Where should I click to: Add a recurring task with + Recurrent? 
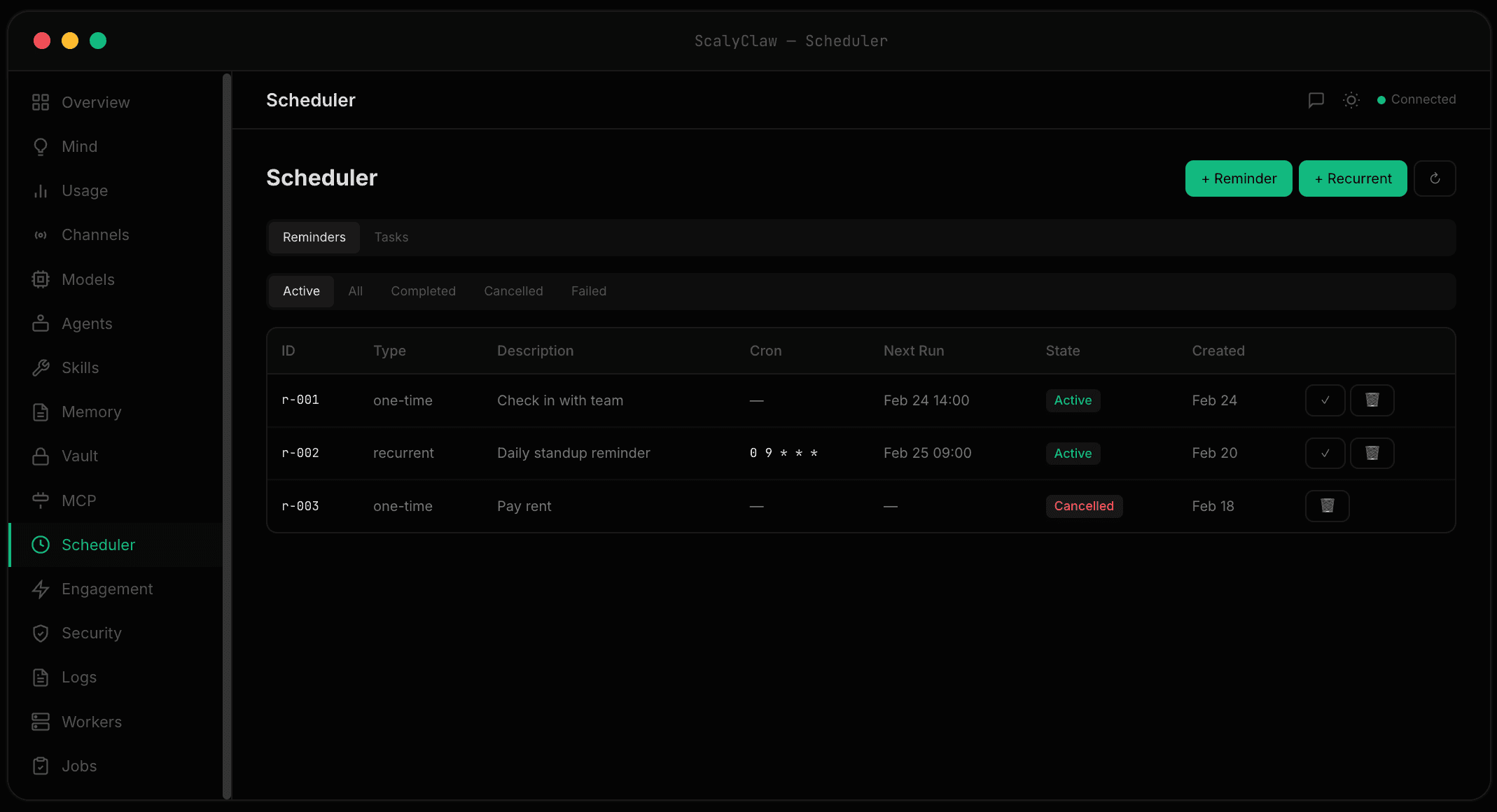click(1352, 178)
